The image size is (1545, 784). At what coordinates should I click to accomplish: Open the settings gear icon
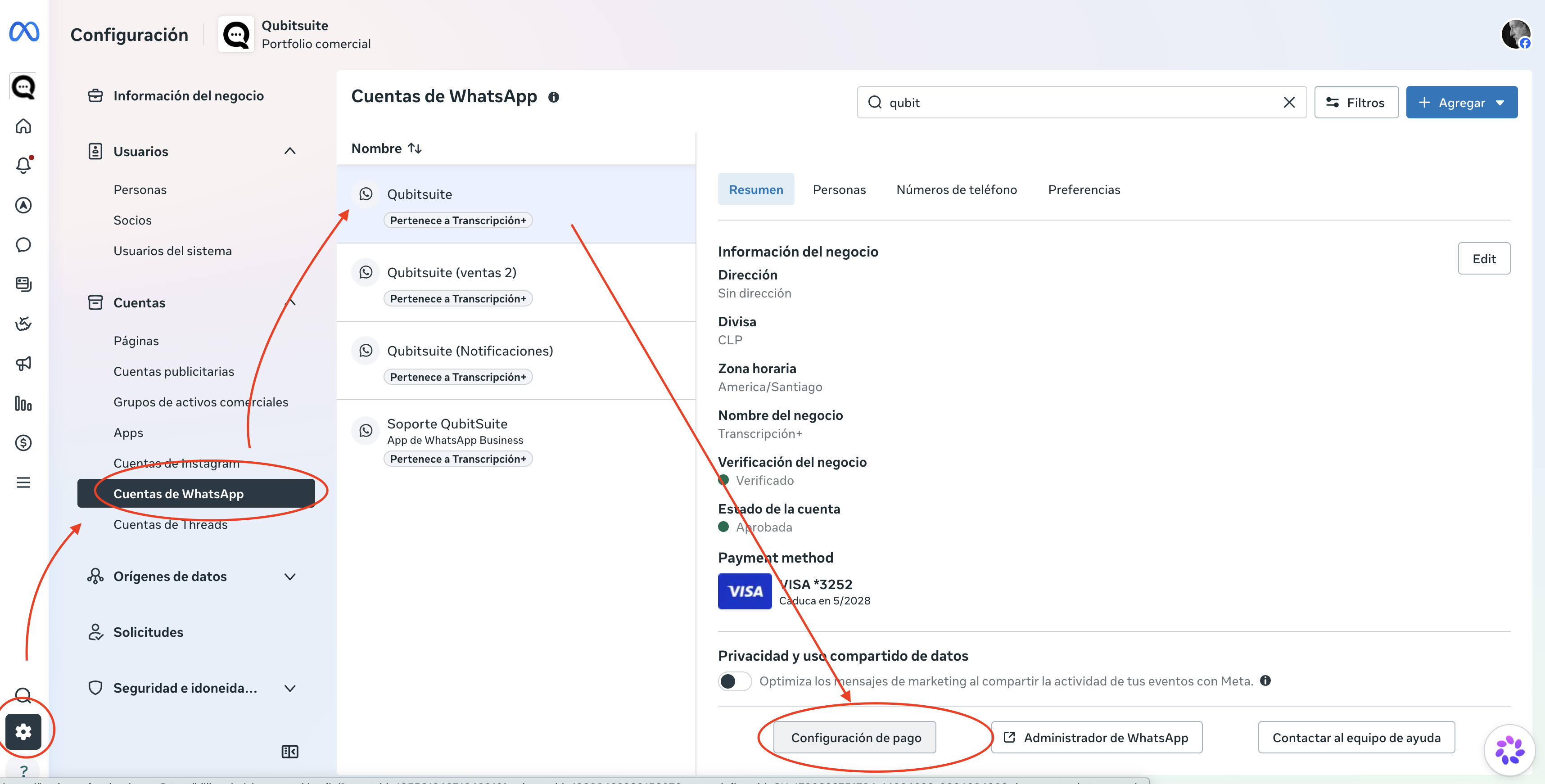(x=23, y=731)
